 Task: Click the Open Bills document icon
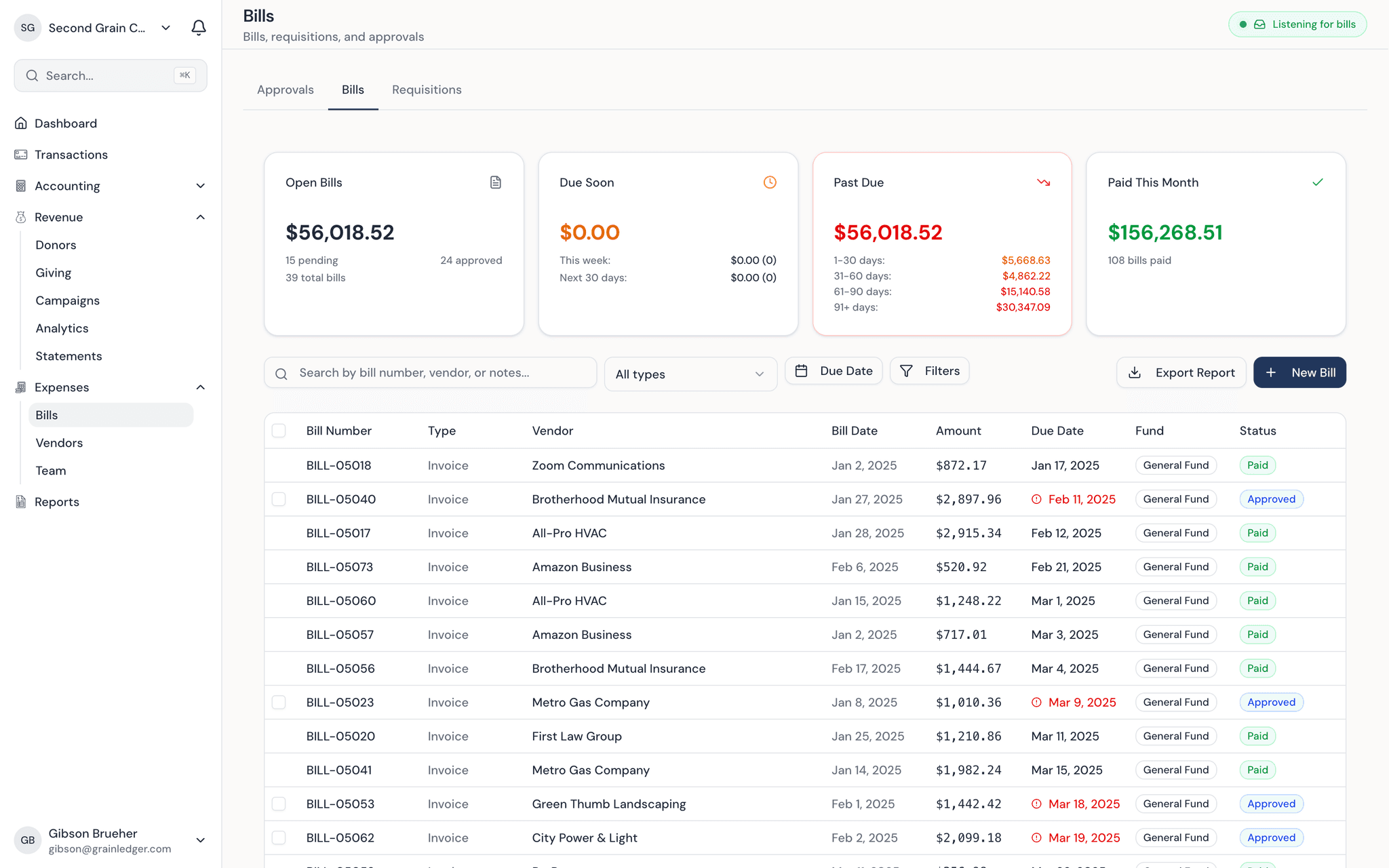(496, 182)
